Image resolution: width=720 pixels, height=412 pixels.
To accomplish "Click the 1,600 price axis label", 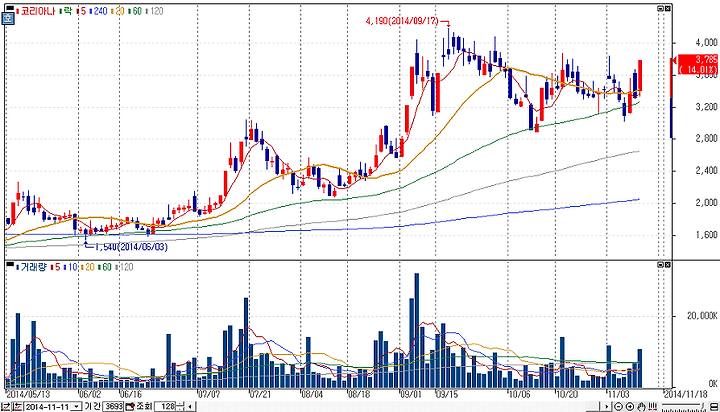I will [706, 235].
